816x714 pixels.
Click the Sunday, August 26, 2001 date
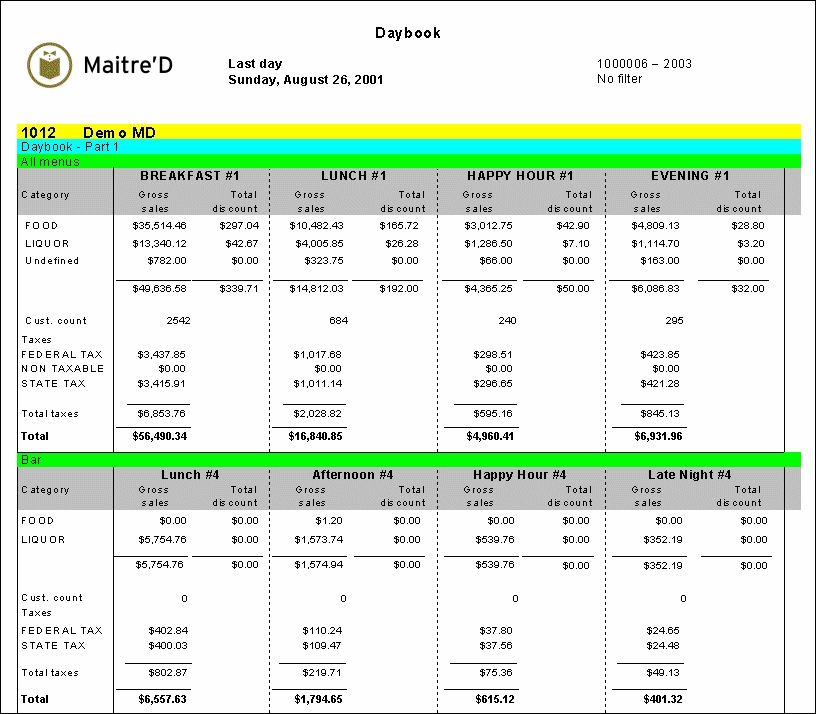pos(305,80)
